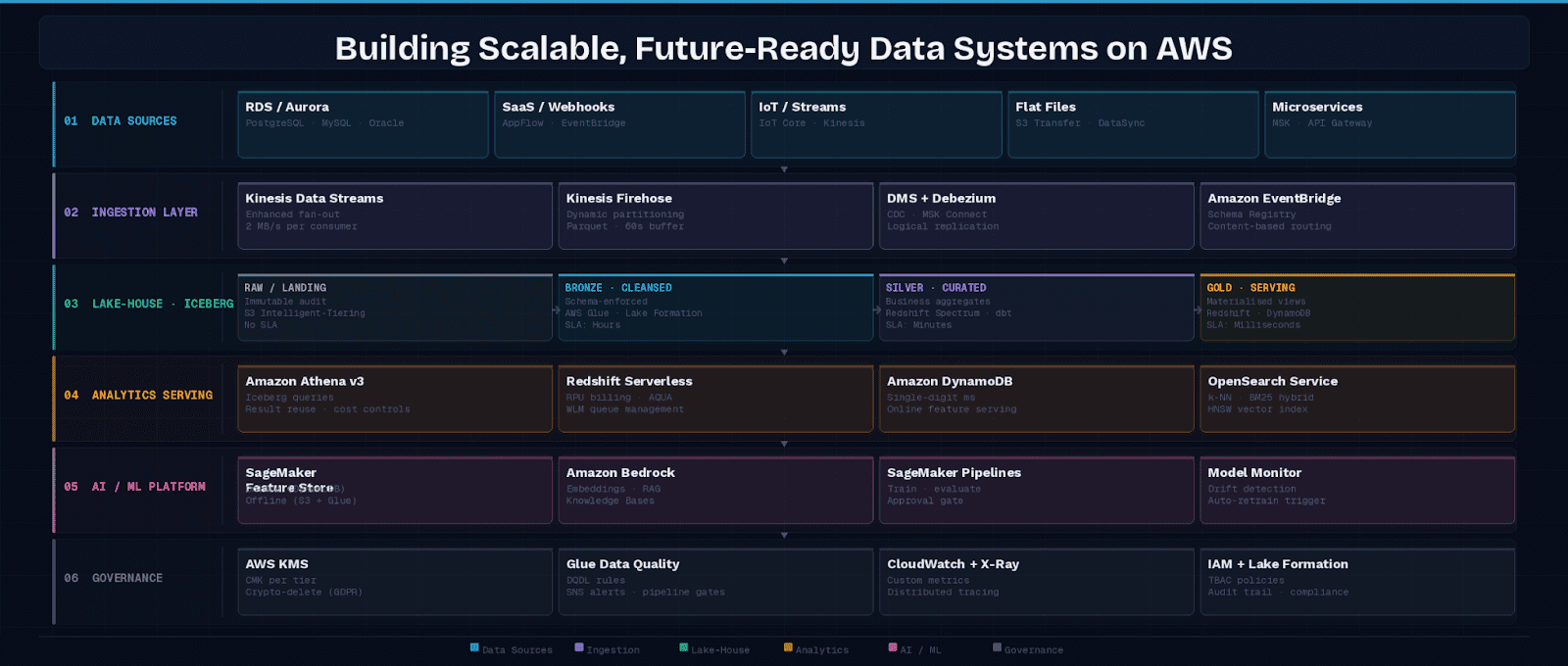Click the orange Analytics legend square
The image size is (1568, 666).
788,647
